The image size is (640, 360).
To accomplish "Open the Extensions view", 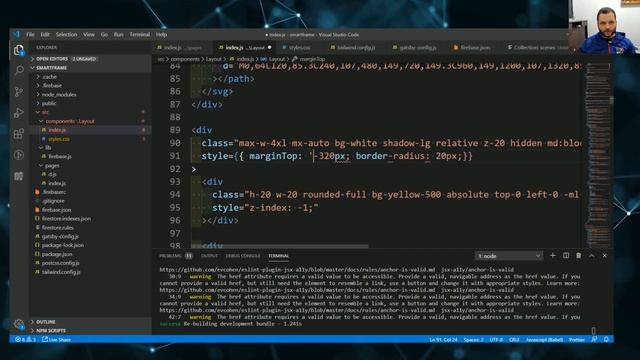I will [19, 134].
